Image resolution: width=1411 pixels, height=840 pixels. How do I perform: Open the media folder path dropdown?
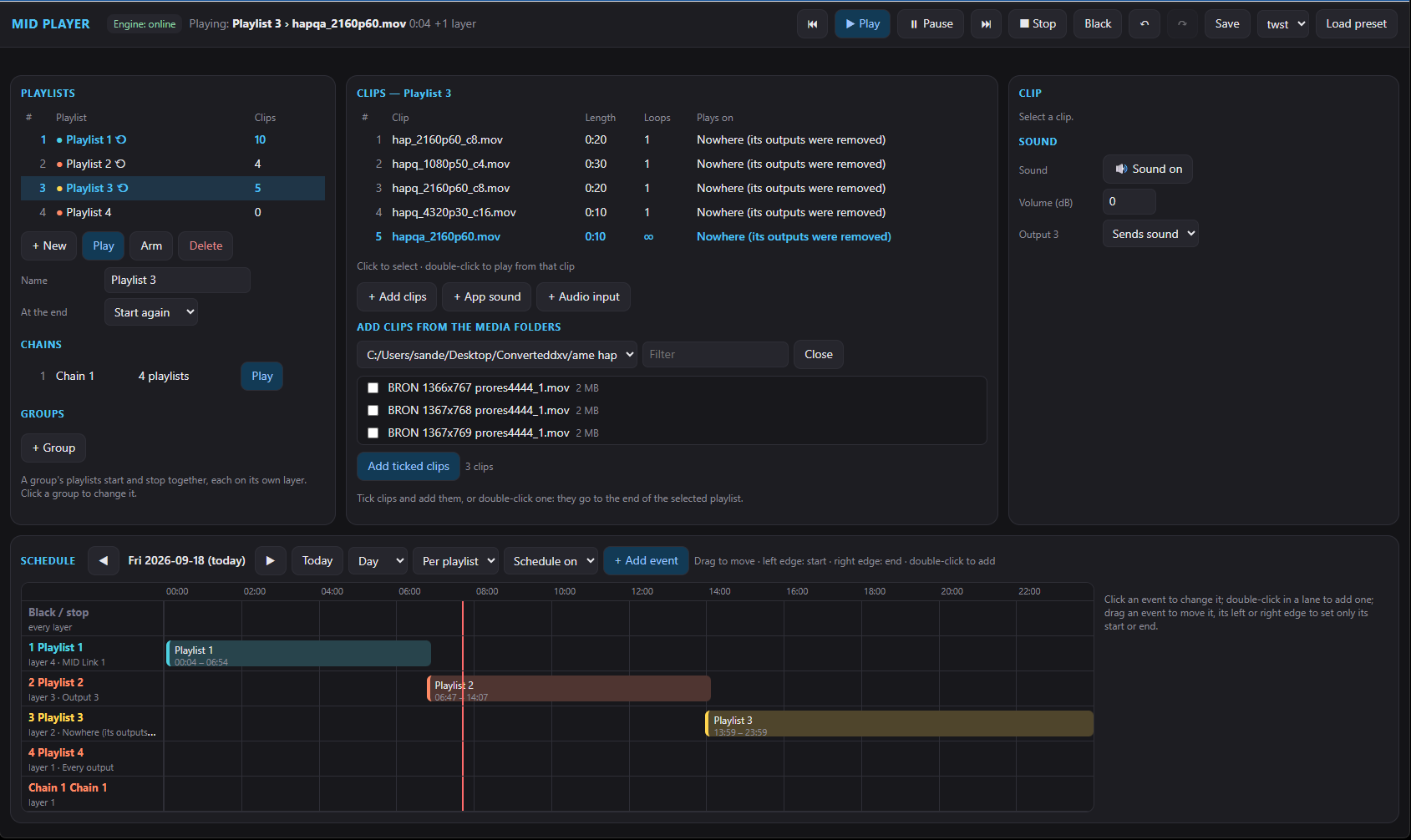497,355
